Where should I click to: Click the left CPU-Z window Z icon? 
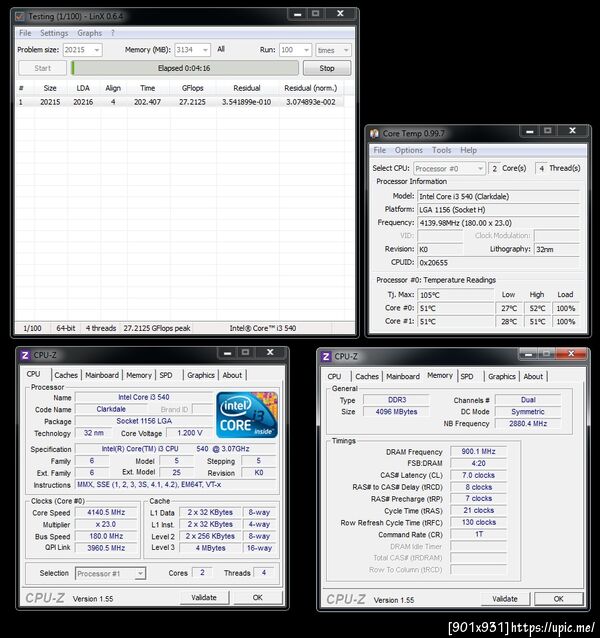(25, 355)
